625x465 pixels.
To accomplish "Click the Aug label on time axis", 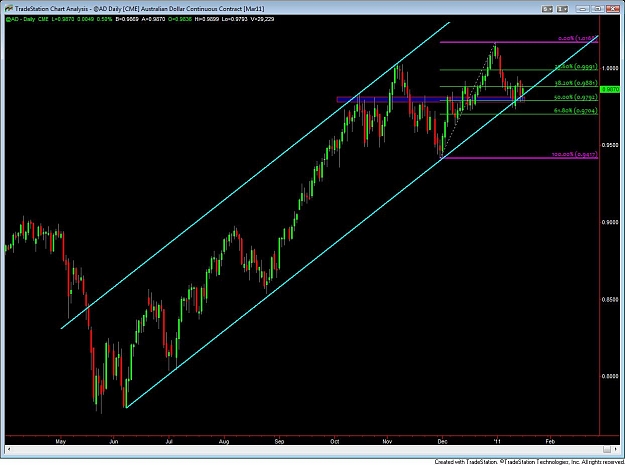I will (x=224, y=441).
